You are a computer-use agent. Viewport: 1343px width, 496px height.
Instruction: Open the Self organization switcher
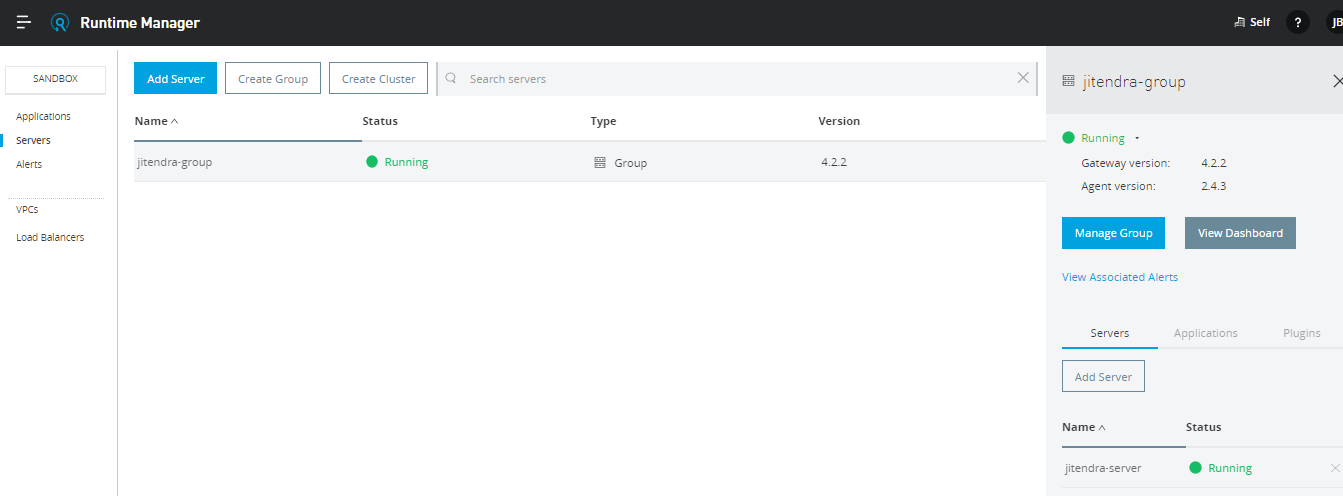pos(1252,22)
